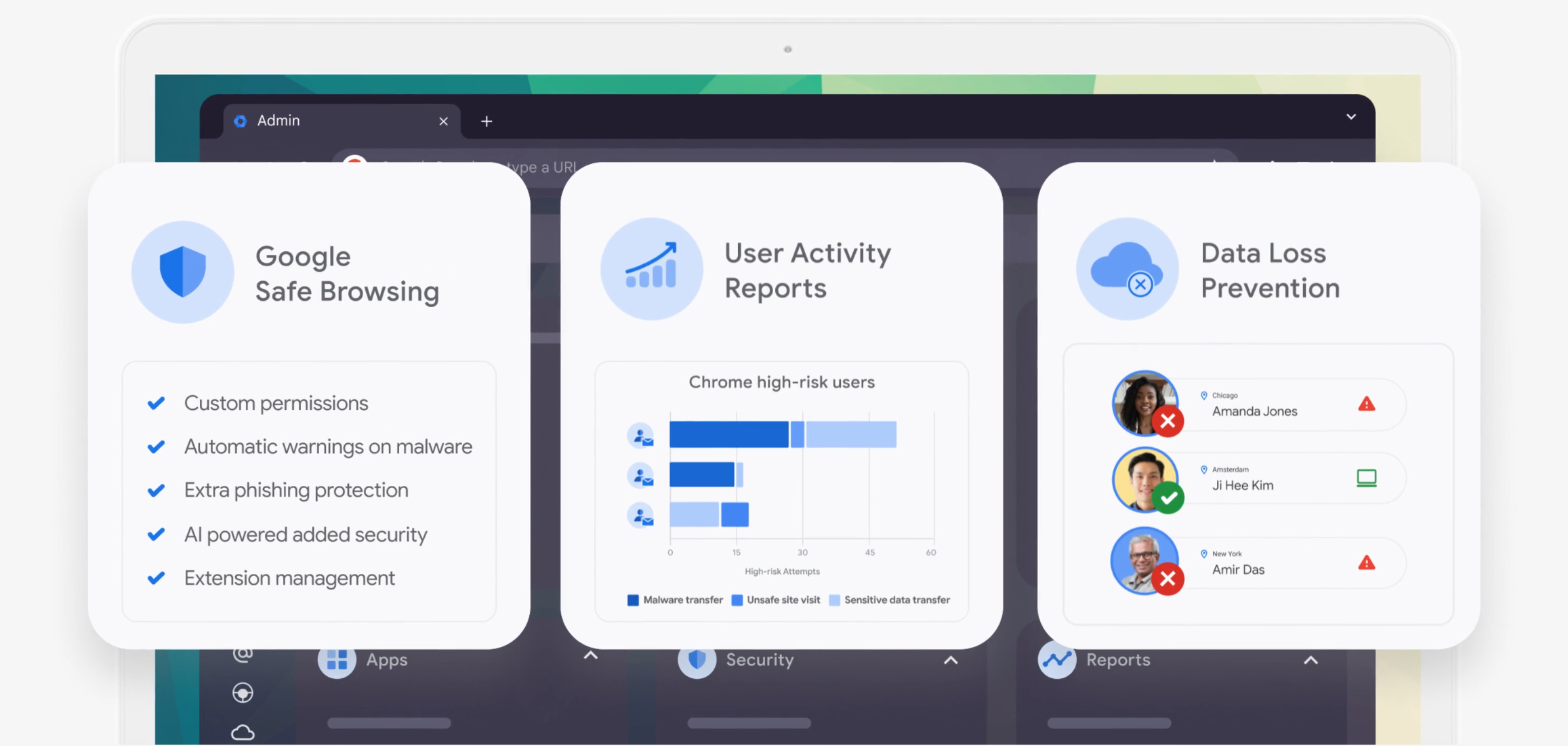
Task: Open the Reports trend line icon
Action: 1057,660
